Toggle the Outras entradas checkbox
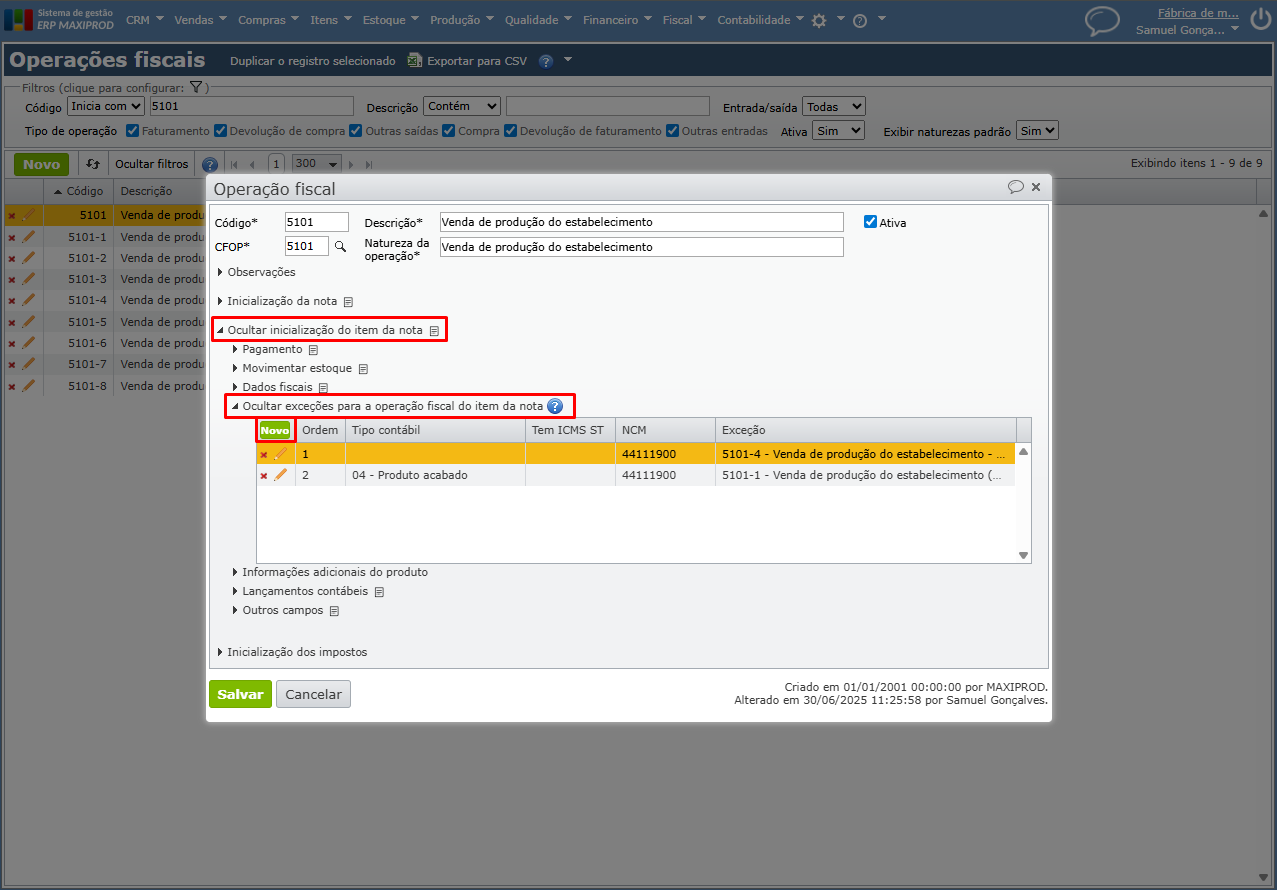1277x890 pixels. [x=673, y=131]
